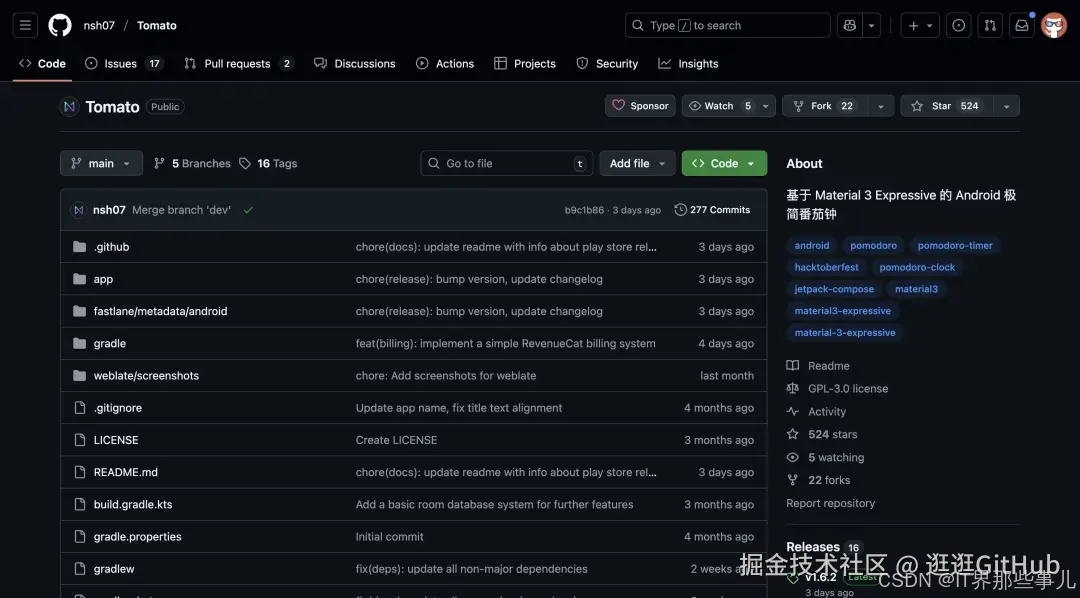Go to GitHub home via Octocat logo
1080x598 pixels.
60,25
